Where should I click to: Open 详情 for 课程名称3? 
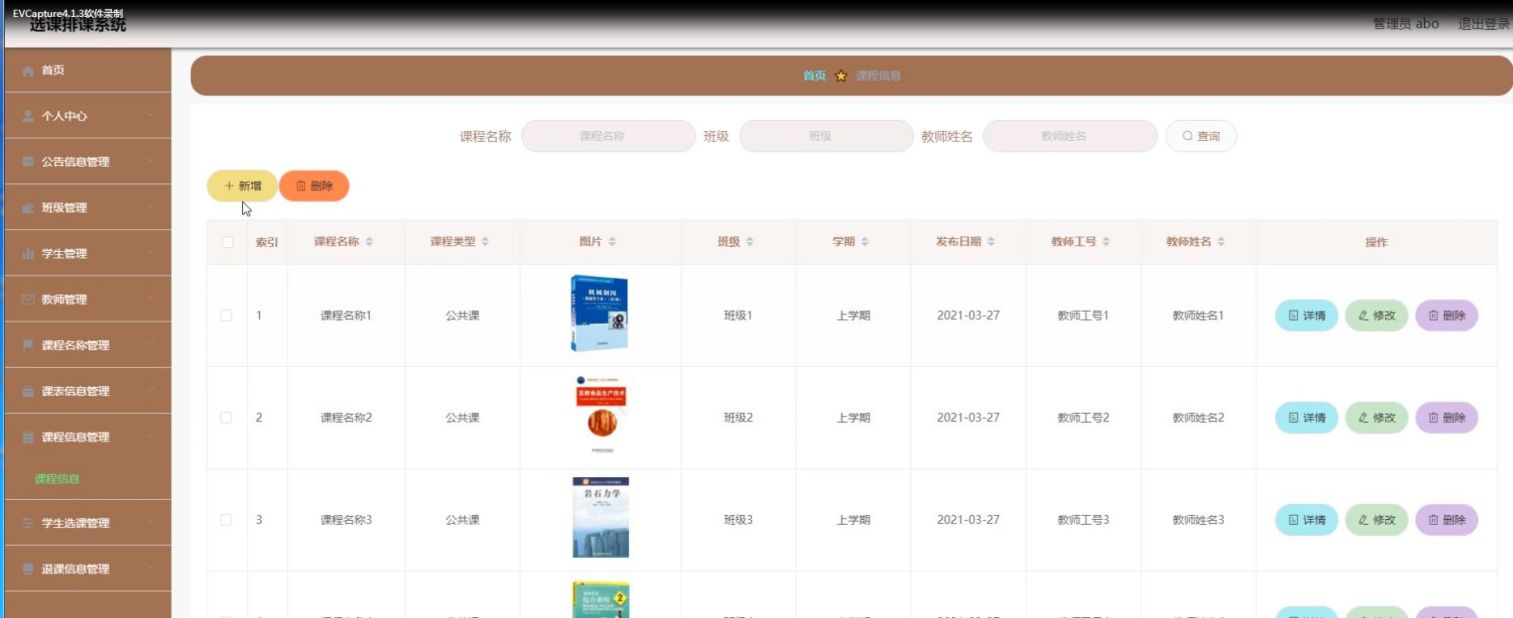(x=1306, y=520)
